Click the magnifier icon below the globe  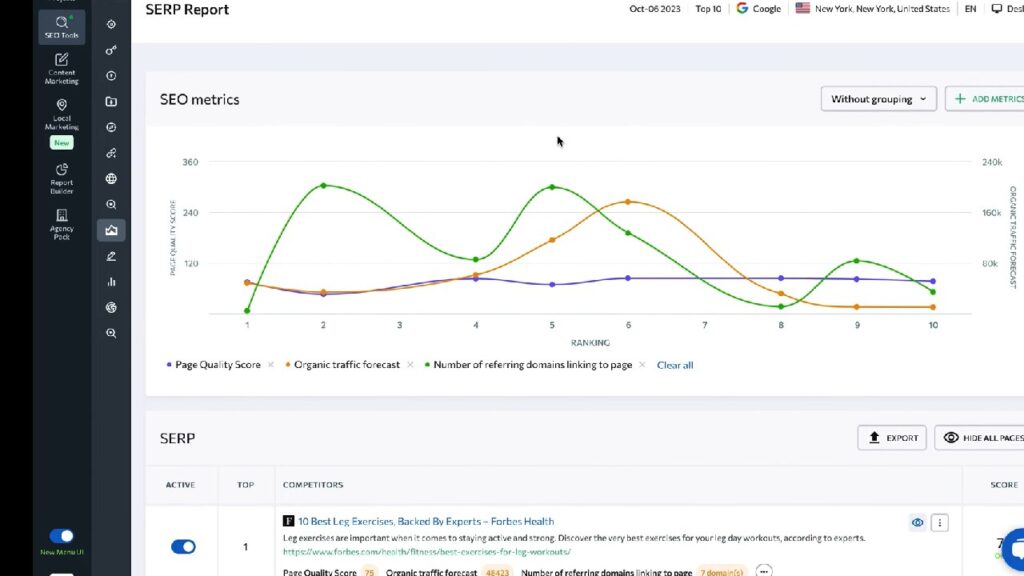(111, 204)
